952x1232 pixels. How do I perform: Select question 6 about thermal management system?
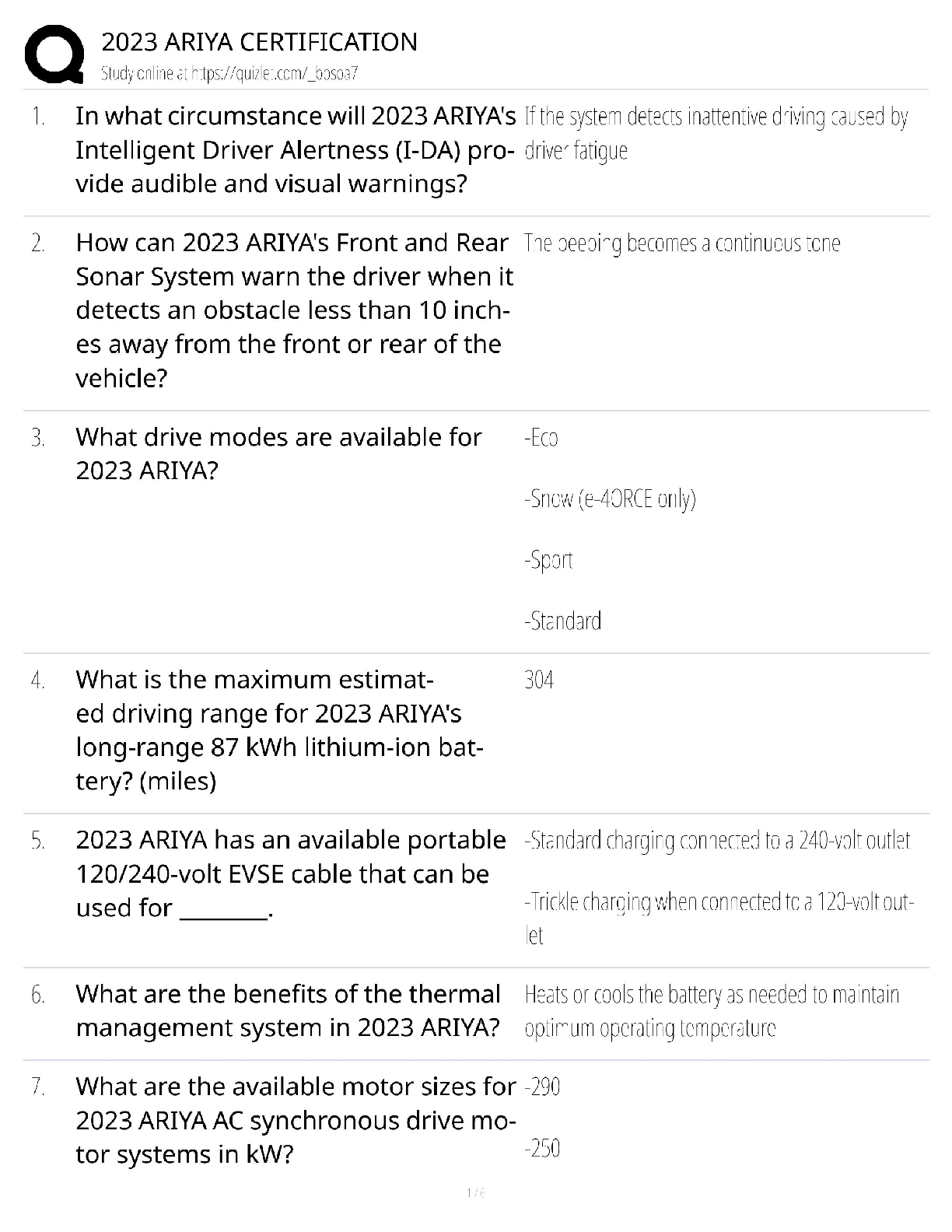pos(288,1011)
